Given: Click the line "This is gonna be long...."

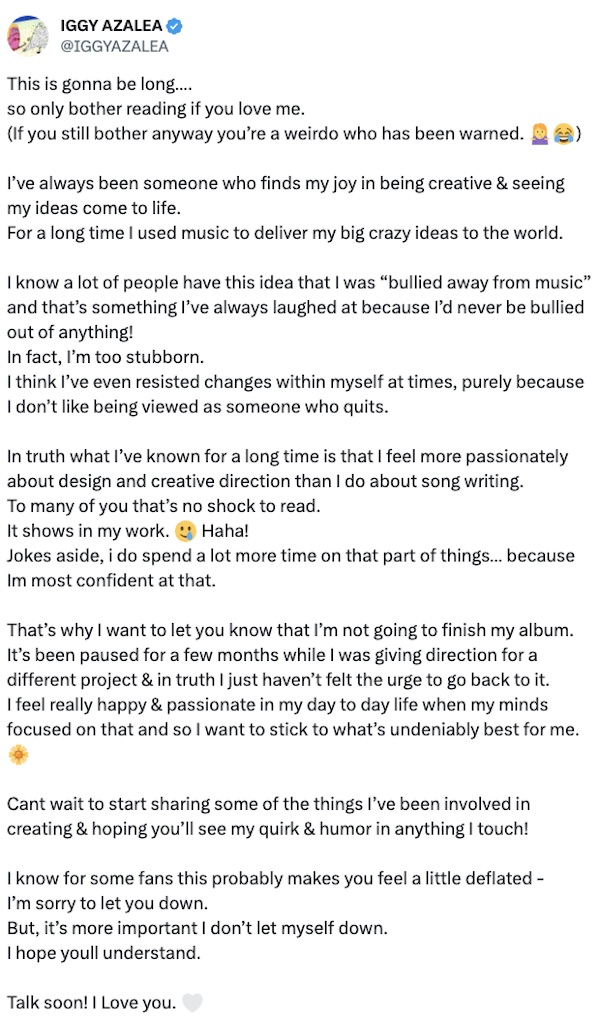Looking at the screenshot, I should point(91,85).
